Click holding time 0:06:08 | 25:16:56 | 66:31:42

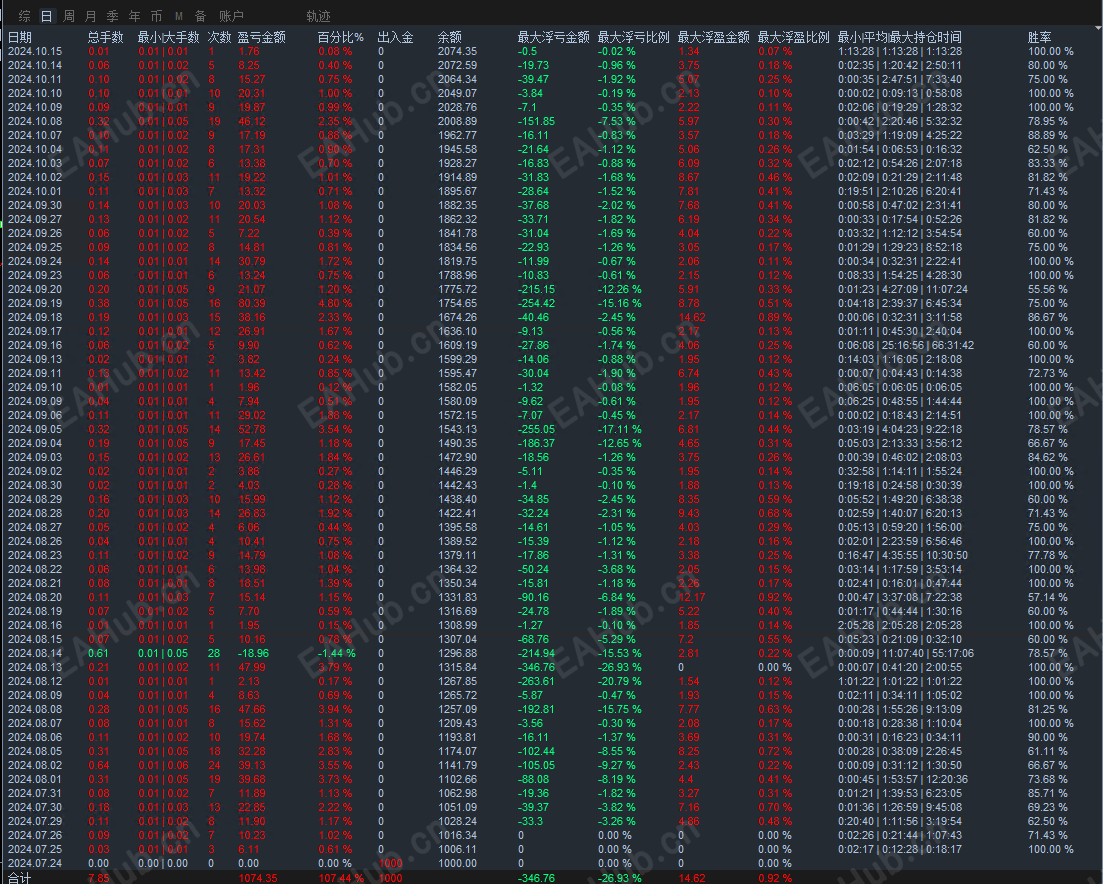[x=906, y=345]
